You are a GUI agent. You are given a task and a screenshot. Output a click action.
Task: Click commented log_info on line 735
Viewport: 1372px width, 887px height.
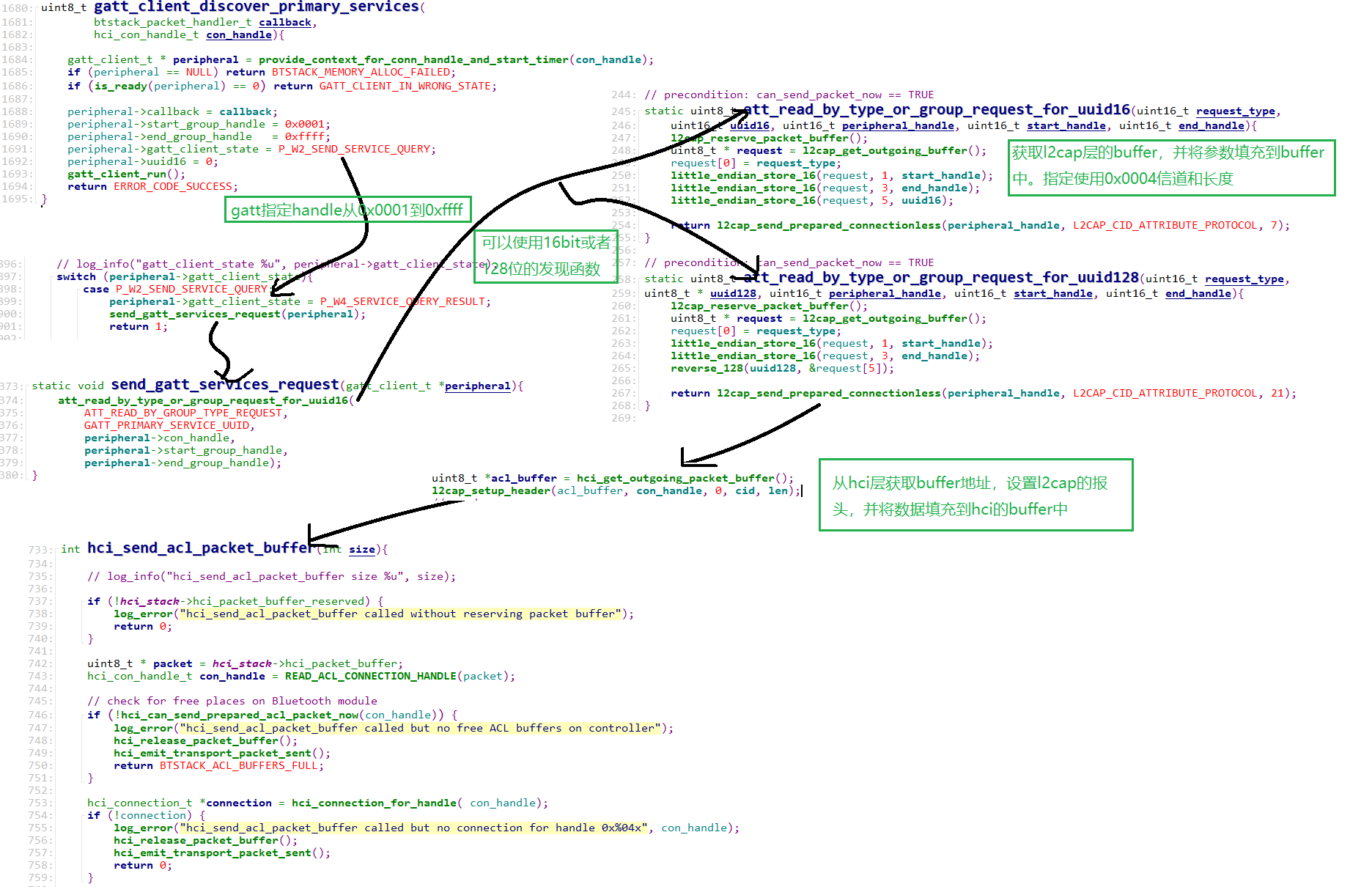click(271, 577)
